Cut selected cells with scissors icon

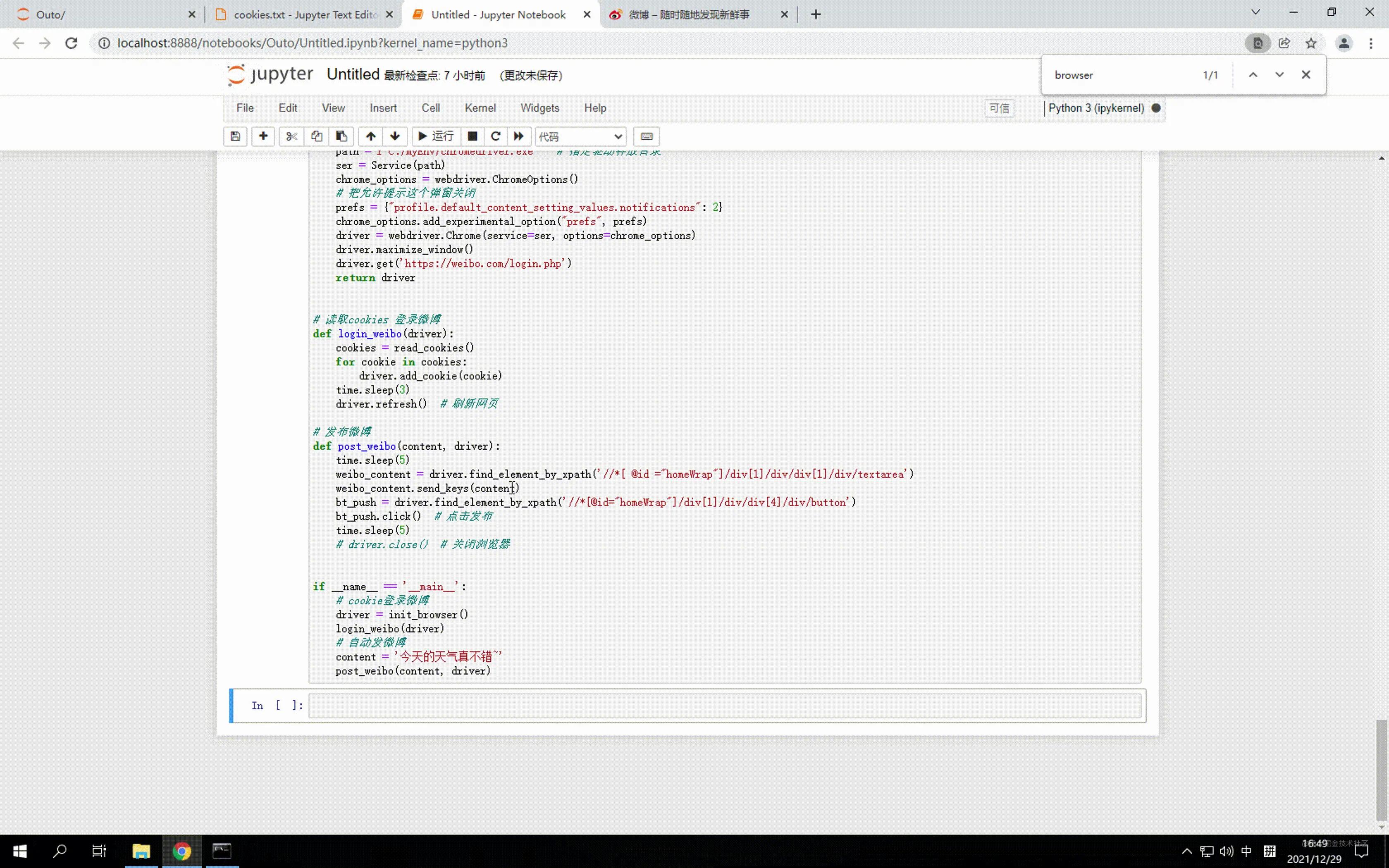click(291, 136)
